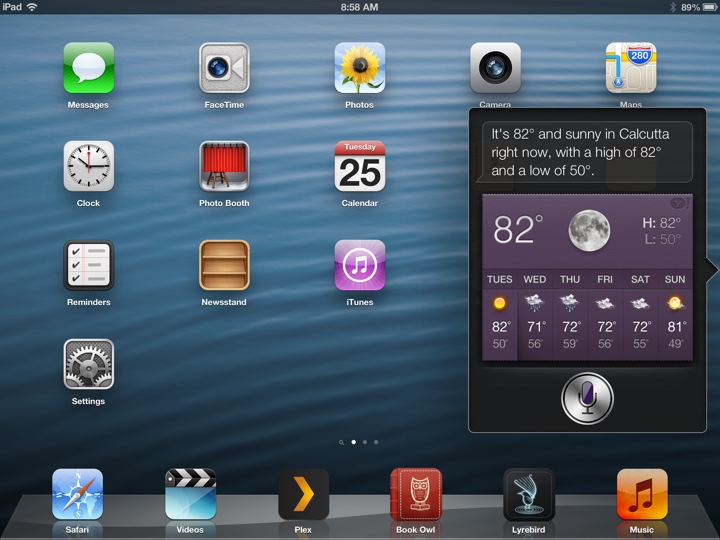The height and width of the screenshot is (540, 720).
Task: Tap the L: 50° low temperature
Action: (x=663, y=239)
